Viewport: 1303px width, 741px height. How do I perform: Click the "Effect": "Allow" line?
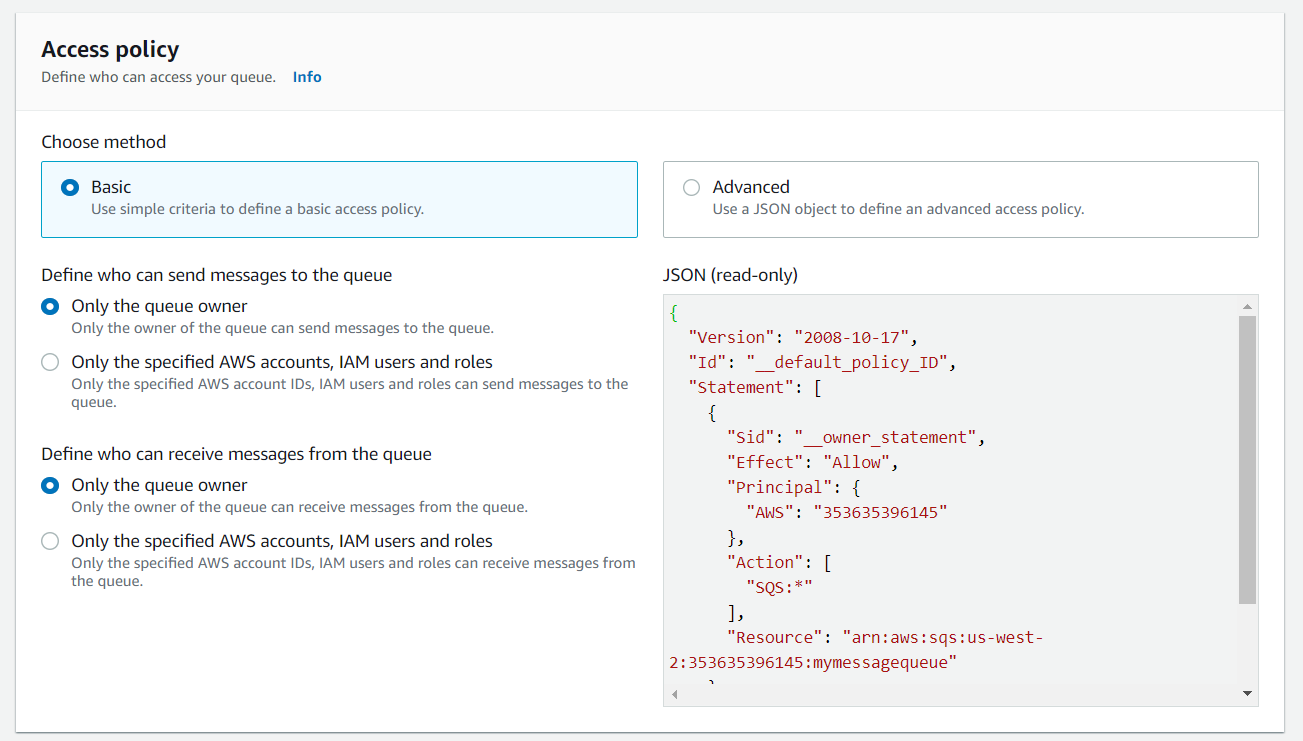click(813, 462)
